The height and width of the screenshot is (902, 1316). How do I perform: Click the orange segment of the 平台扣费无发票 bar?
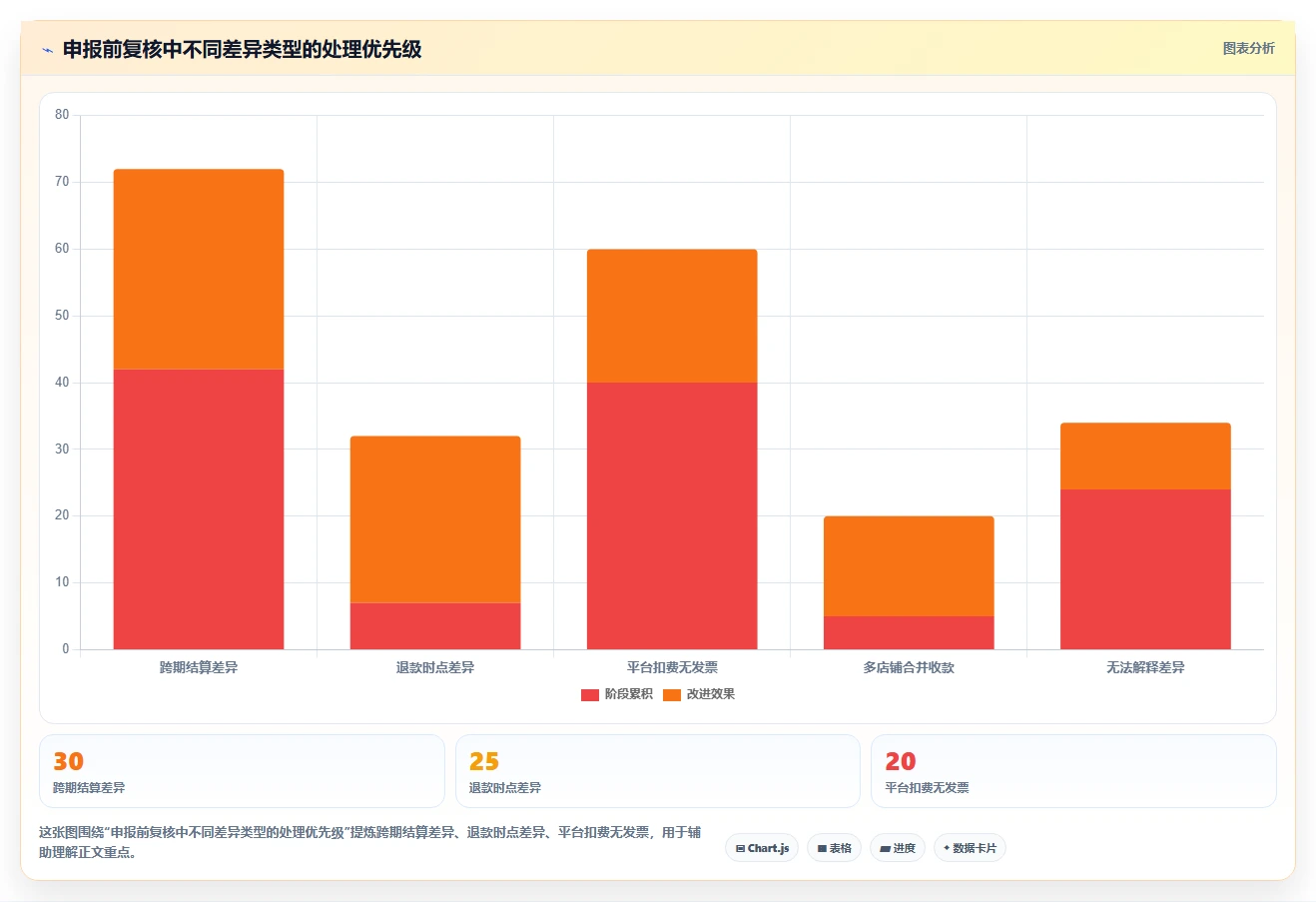[x=672, y=316]
